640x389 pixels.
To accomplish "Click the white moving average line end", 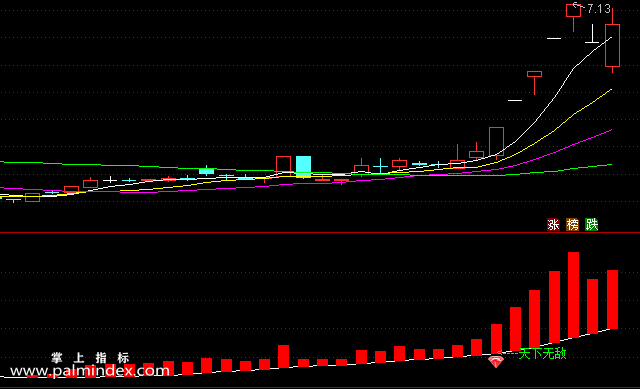I will tap(611, 38).
